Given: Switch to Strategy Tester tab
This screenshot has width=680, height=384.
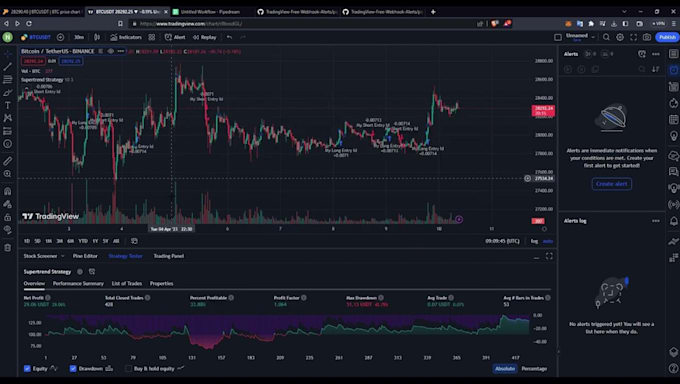Looking at the screenshot, I should click(125, 256).
